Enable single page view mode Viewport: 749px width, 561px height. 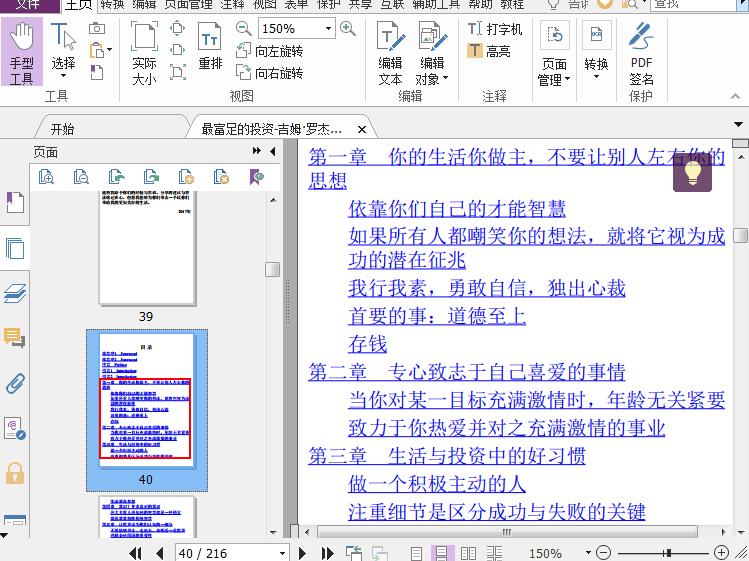417,553
